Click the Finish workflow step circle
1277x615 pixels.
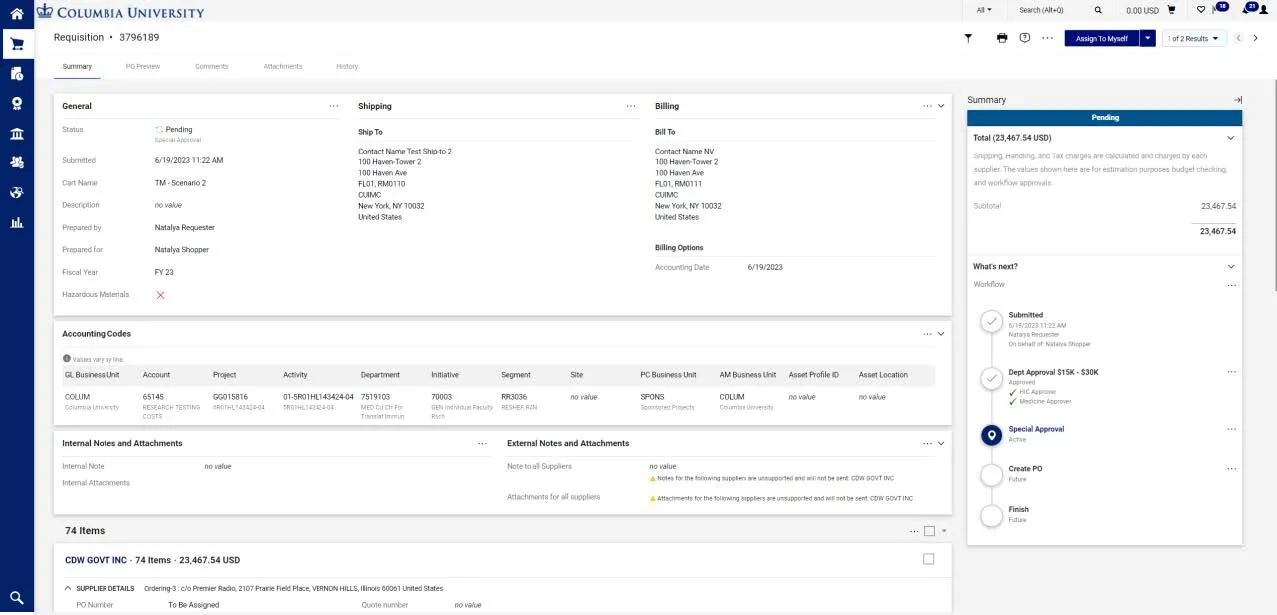(x=991, y=515)
